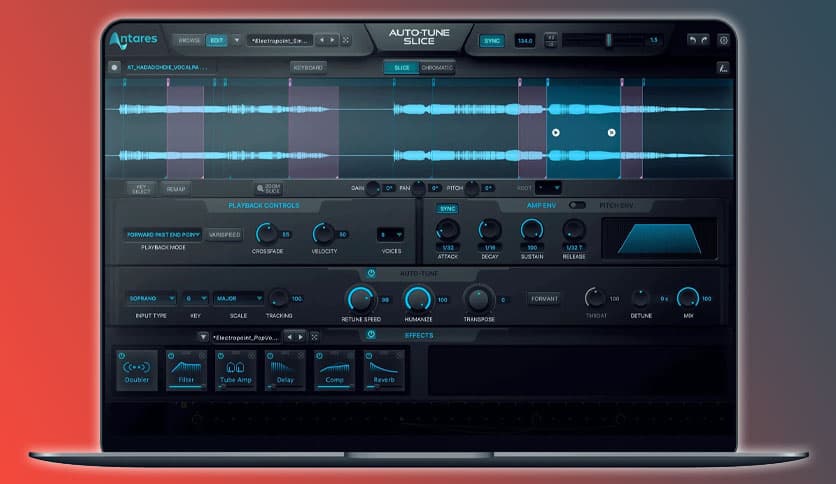The image size is (836, 484).
Task: Click the Zoom Slice magnifier button
Action: (x=269, y=189)
